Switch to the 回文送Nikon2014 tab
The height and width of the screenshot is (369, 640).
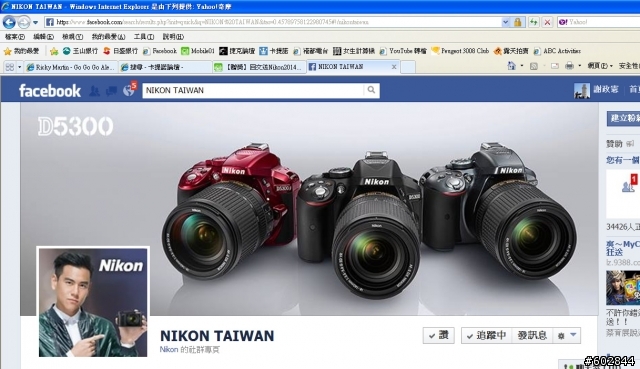259,67
